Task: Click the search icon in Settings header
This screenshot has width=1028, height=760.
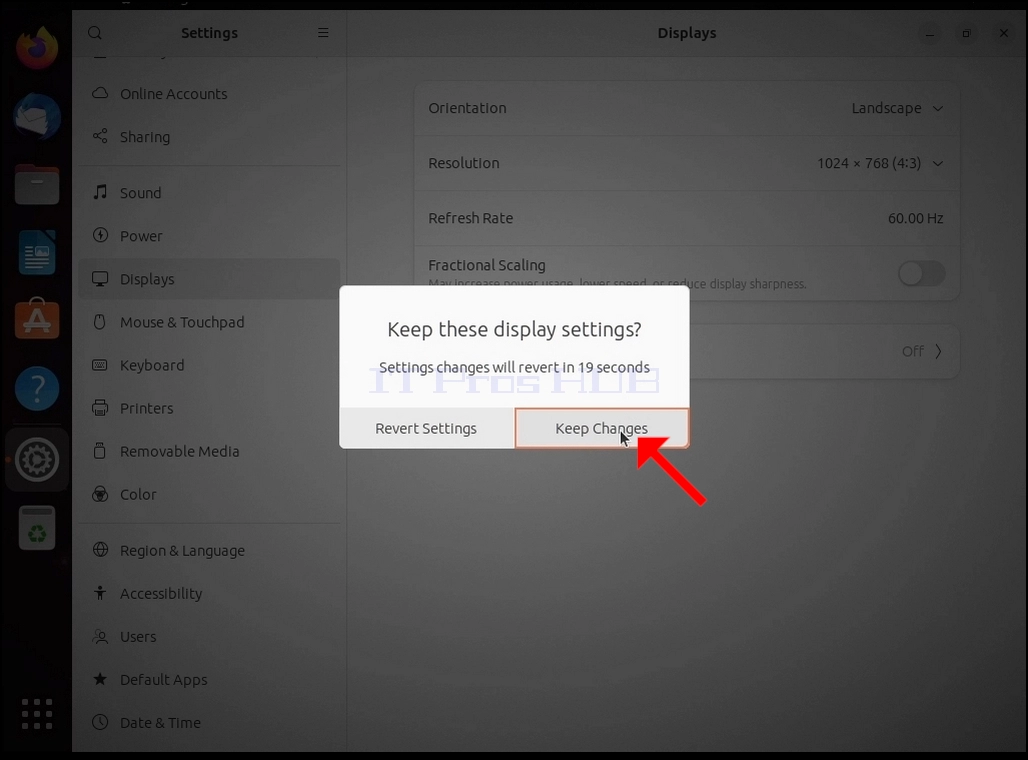Action: pos(95,33)
